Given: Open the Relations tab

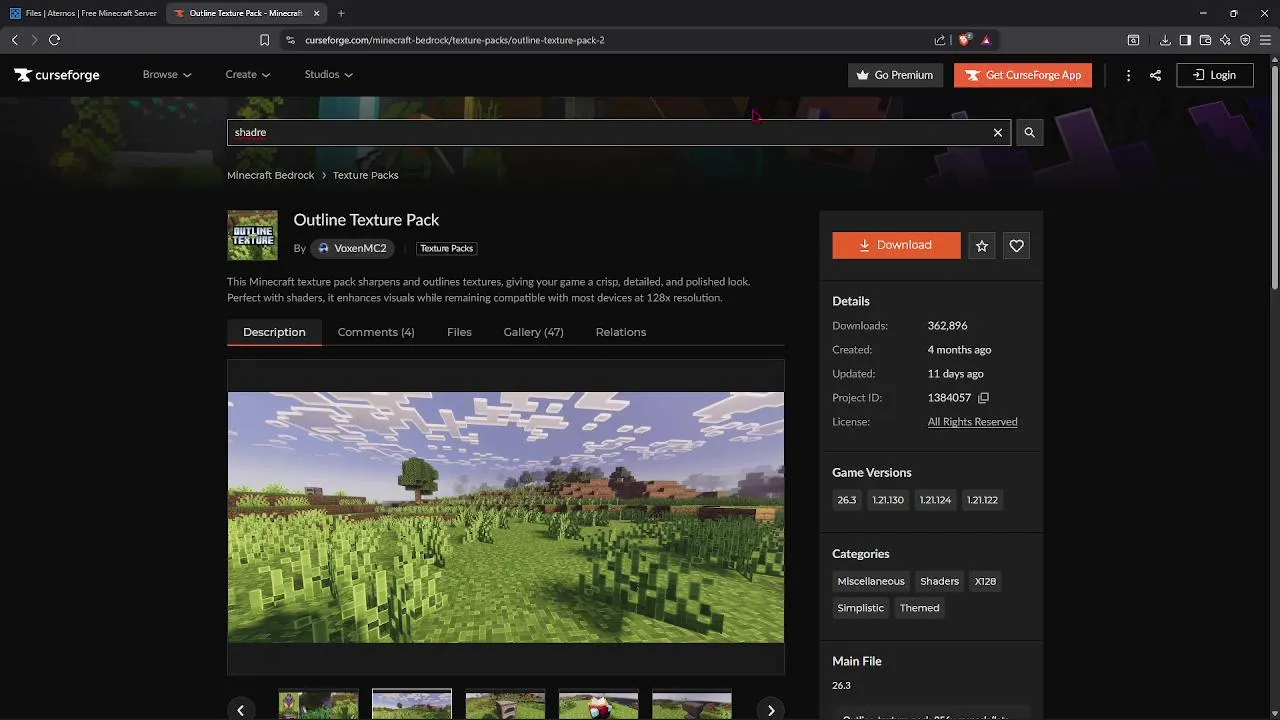Looking at the screenshot, I should click(621, 332).
